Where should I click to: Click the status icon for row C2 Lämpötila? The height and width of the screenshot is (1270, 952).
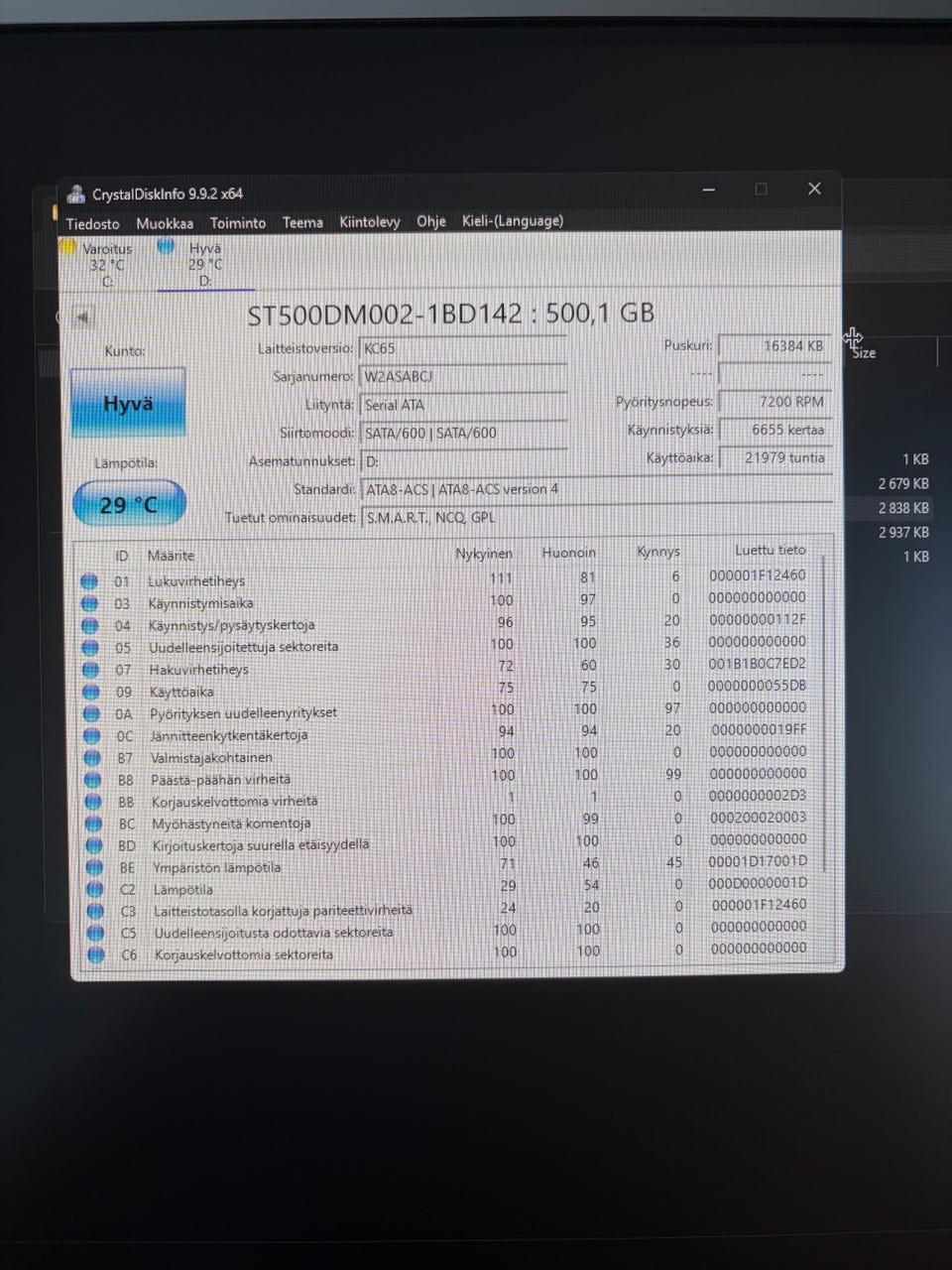(95, 890)
